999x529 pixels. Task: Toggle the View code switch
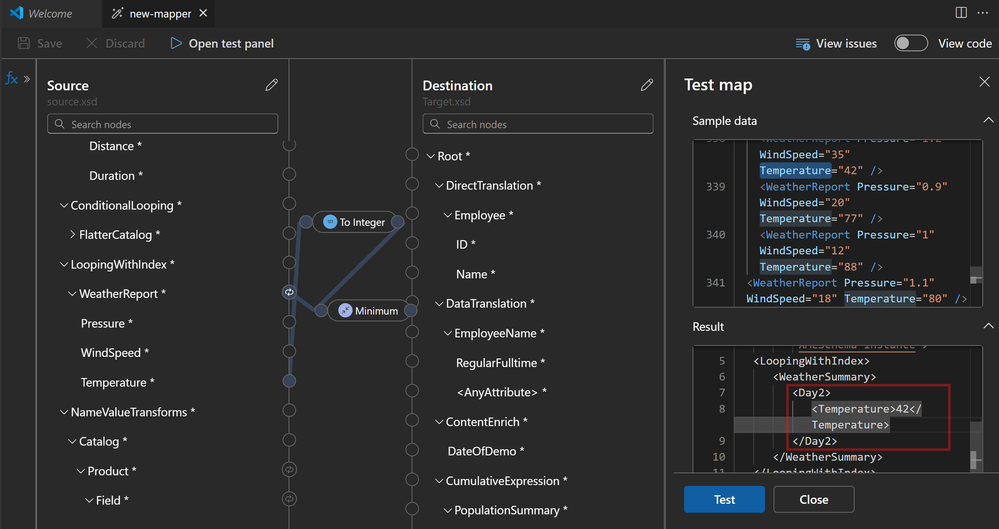(x=910, y=43)
